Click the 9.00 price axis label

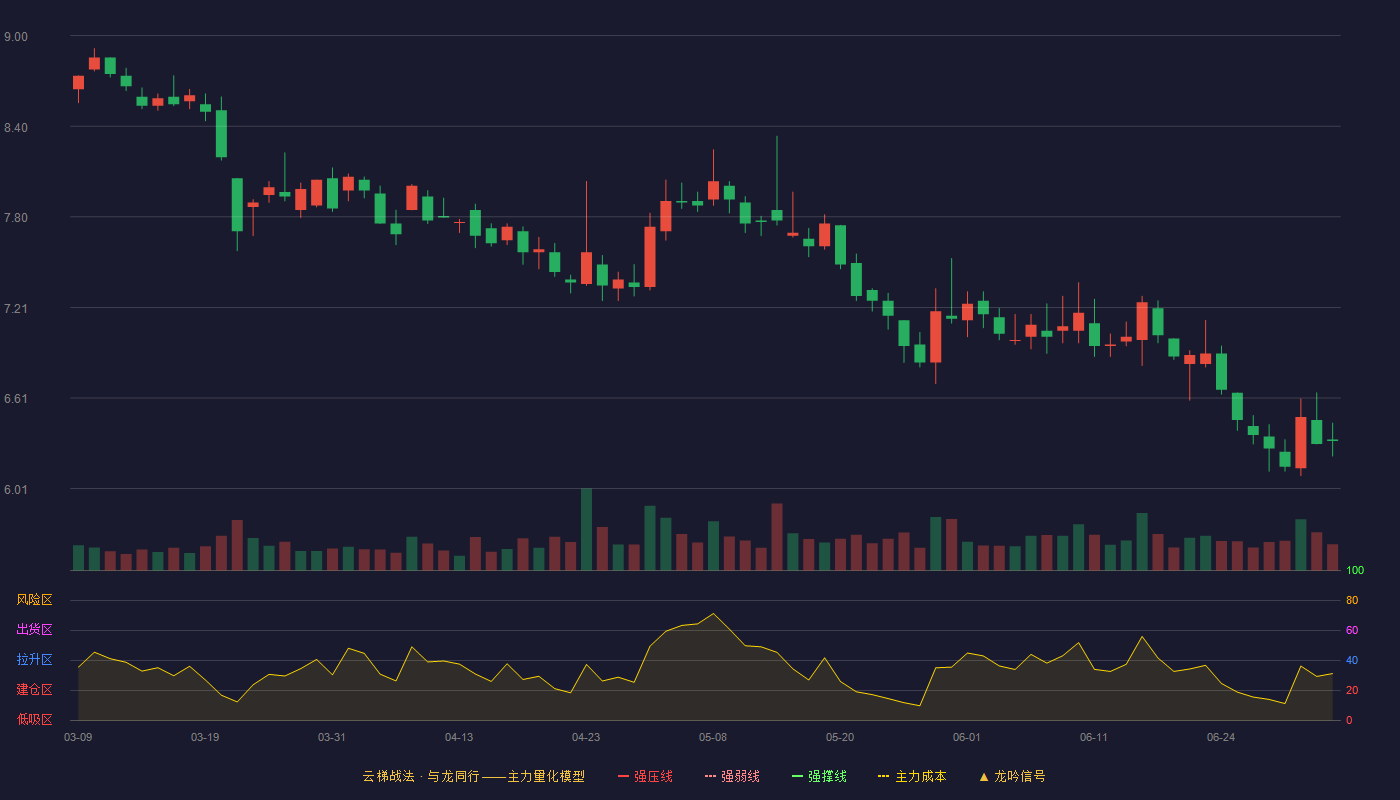[x=16, y=37]
